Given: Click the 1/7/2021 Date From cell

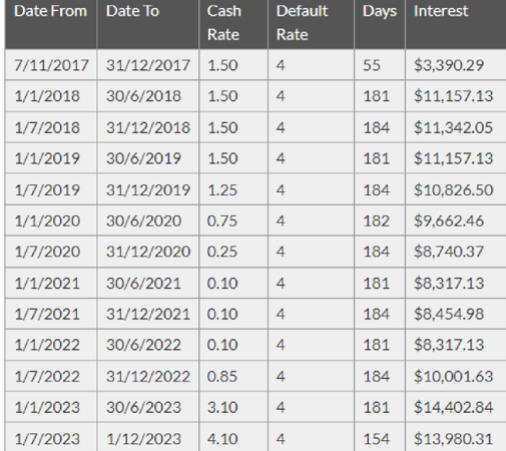Looking at the screenshot, I should tap(51, 314).
